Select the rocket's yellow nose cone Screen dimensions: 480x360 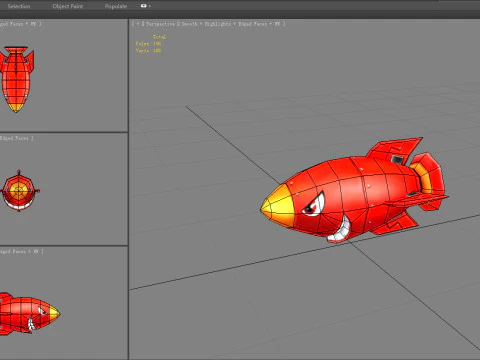point(278,207)
